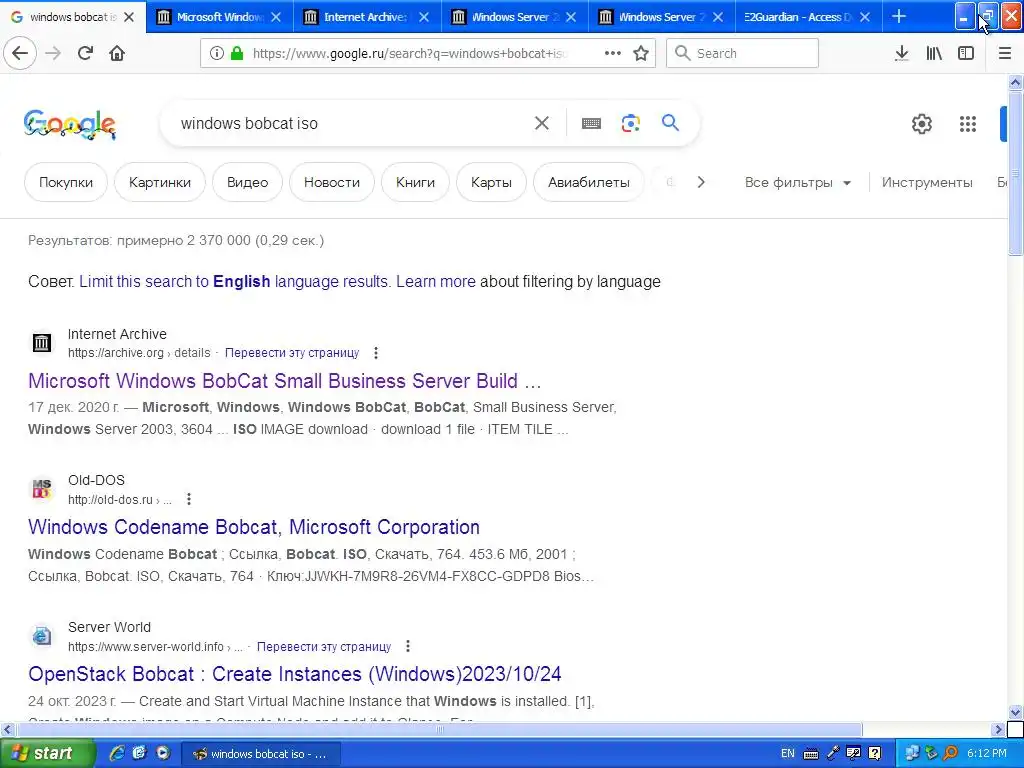Filter results by Авиабилеты
The height and width of the screenshot is (768, 1024).
click(x=588, y=182)
